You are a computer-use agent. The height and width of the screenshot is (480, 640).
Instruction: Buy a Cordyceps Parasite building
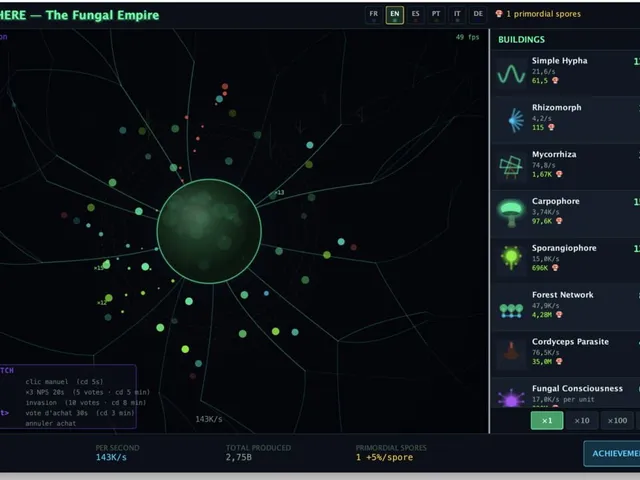(566, 354)
